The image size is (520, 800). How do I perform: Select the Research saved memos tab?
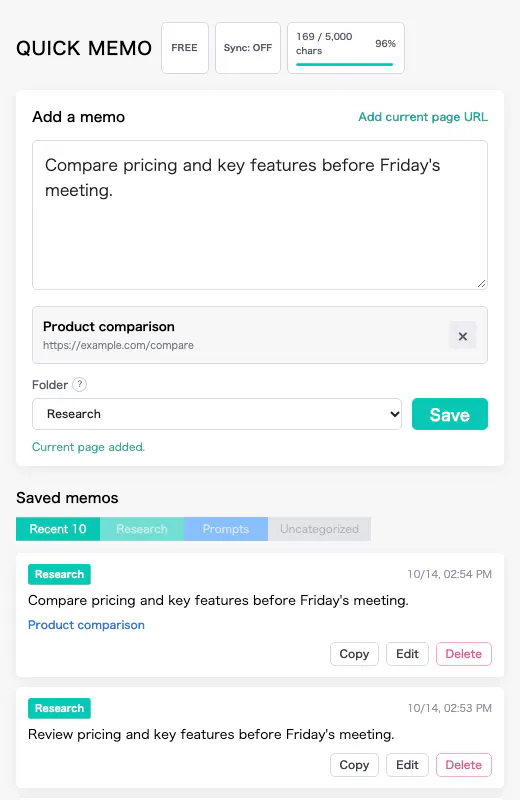point(142,529)
